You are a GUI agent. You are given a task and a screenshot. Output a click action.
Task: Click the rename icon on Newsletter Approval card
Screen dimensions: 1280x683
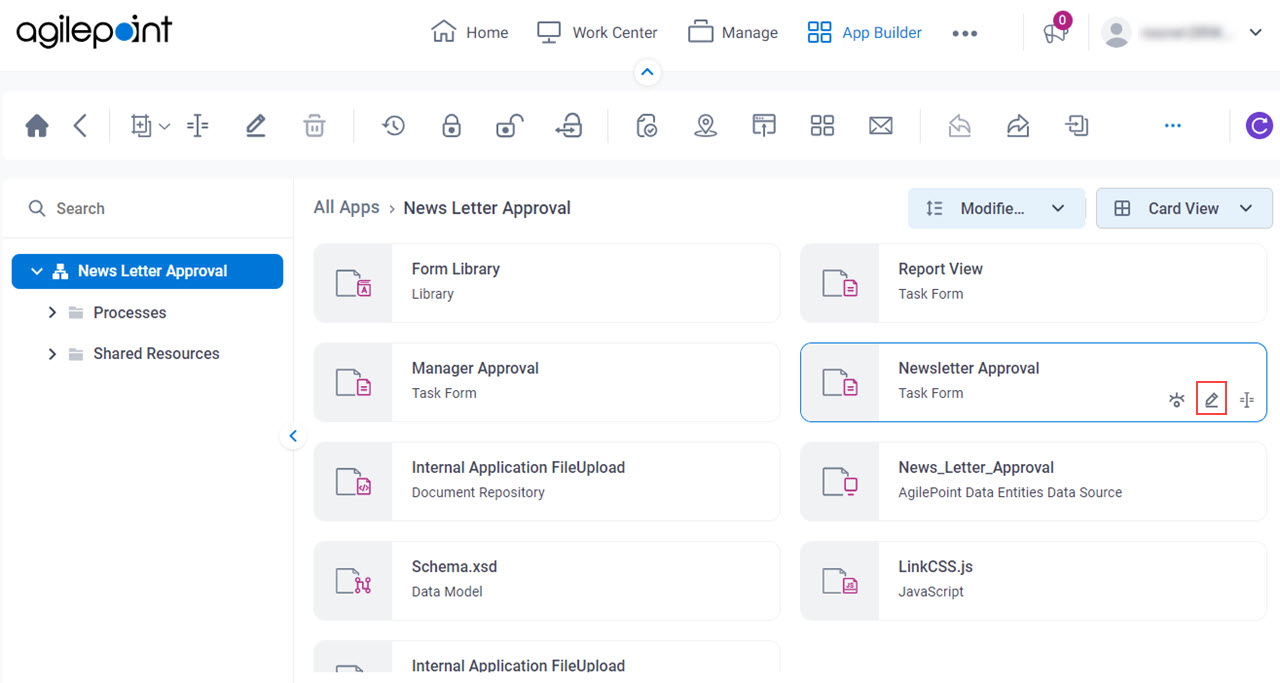1247,400
